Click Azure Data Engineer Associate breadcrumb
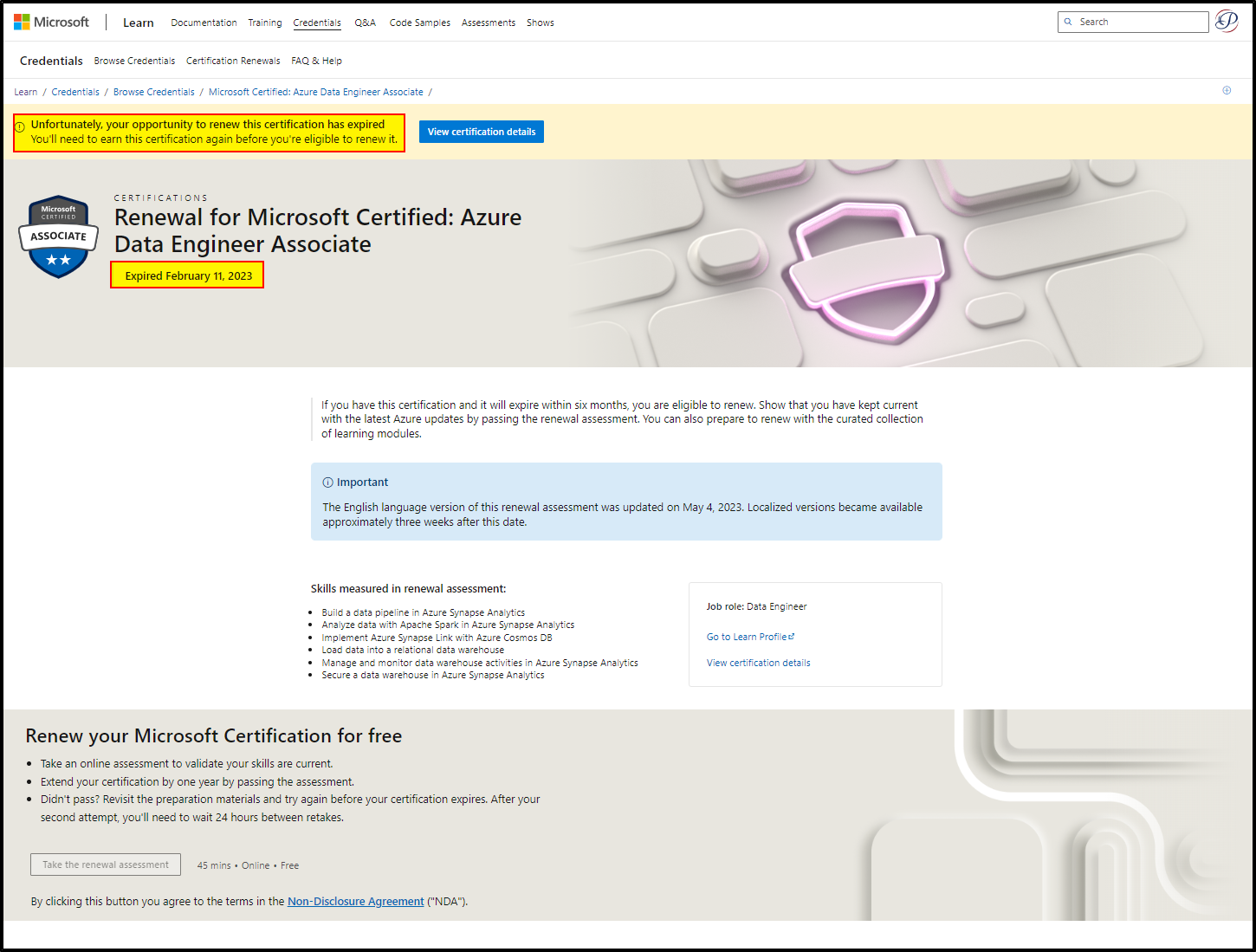This screenshot has width=1256, height=952. click(x=316, y=92)
